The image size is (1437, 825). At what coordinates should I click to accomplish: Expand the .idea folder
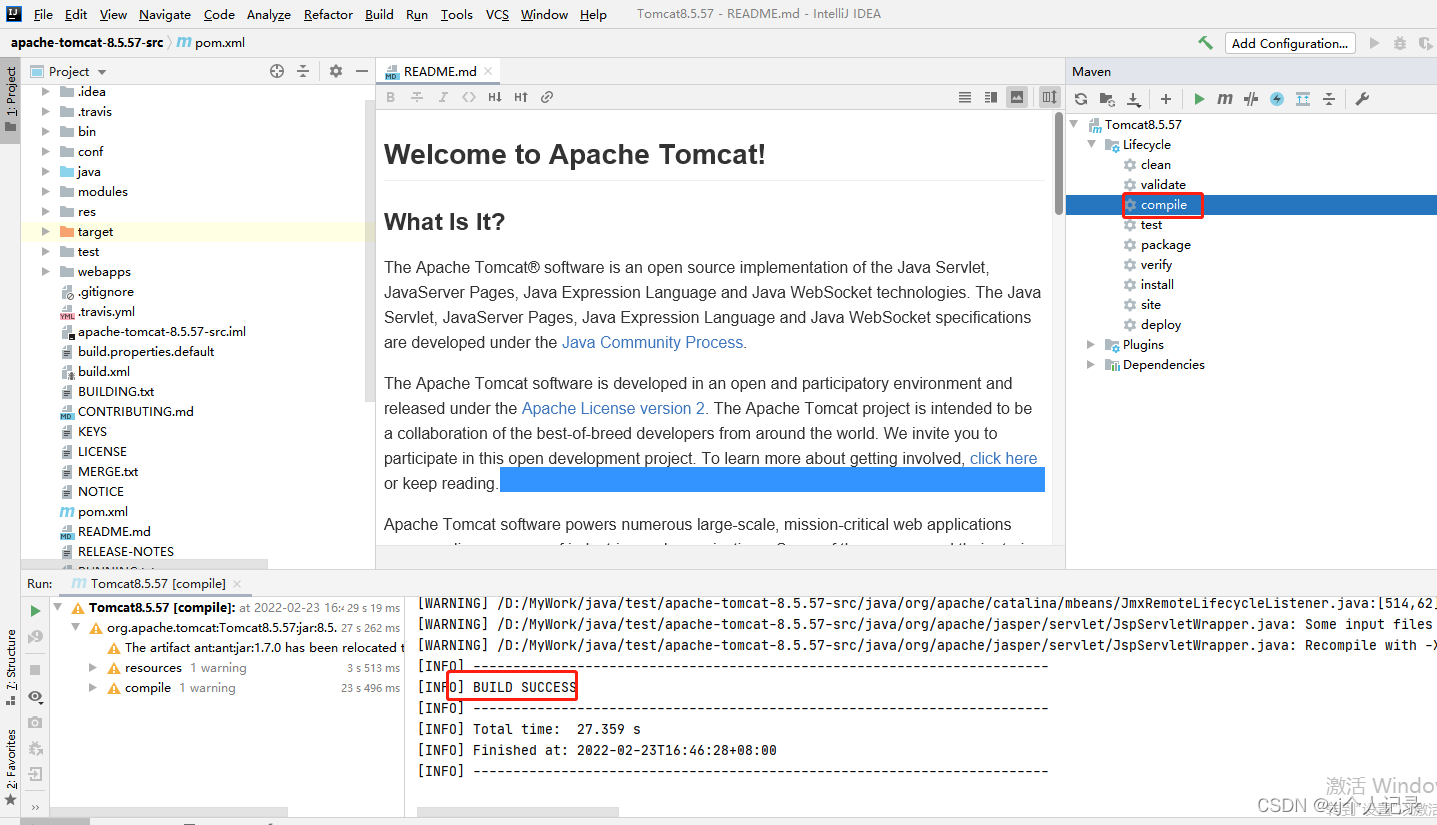coord(46,92)
